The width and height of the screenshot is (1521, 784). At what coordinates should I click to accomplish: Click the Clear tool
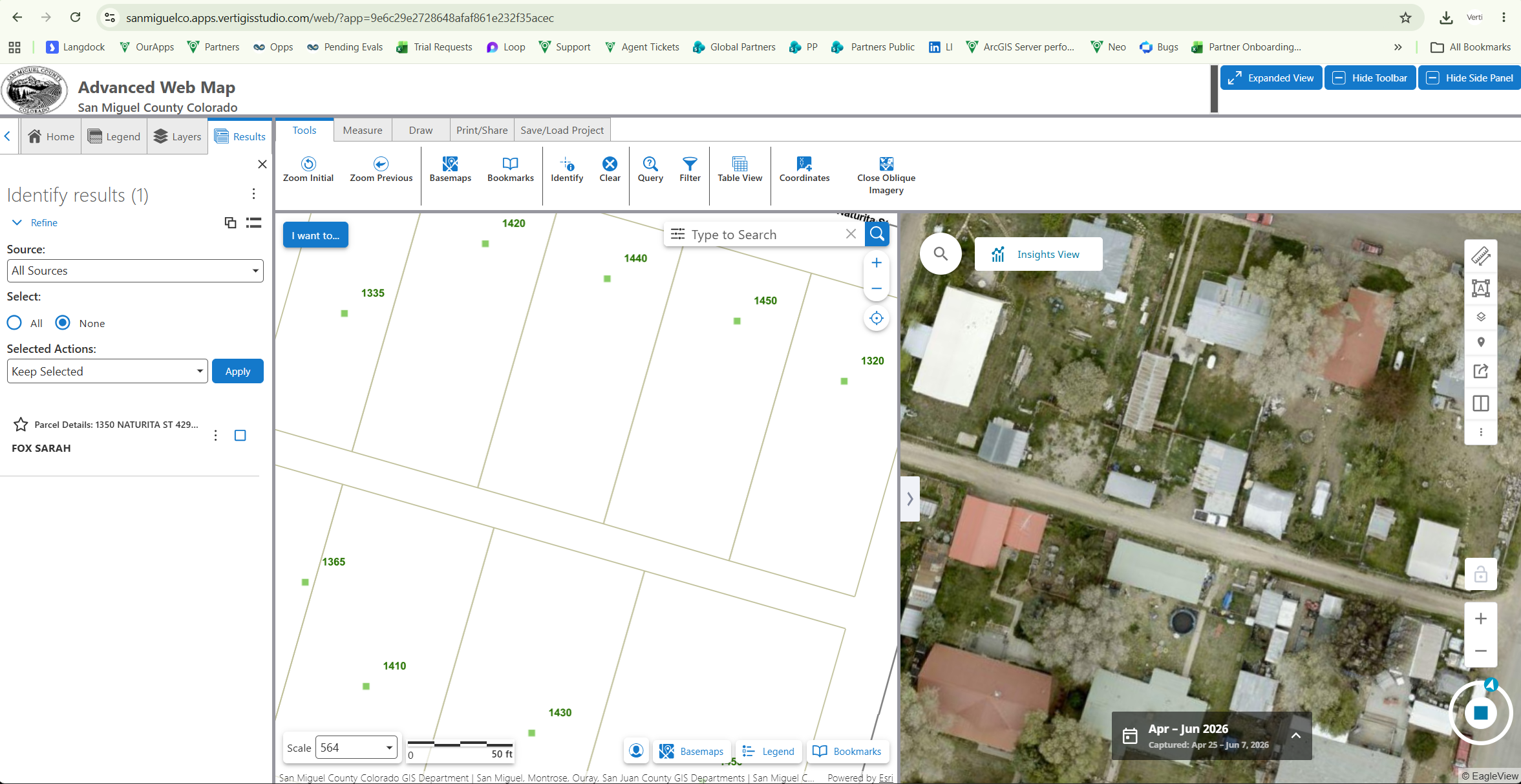coord(610,170)
